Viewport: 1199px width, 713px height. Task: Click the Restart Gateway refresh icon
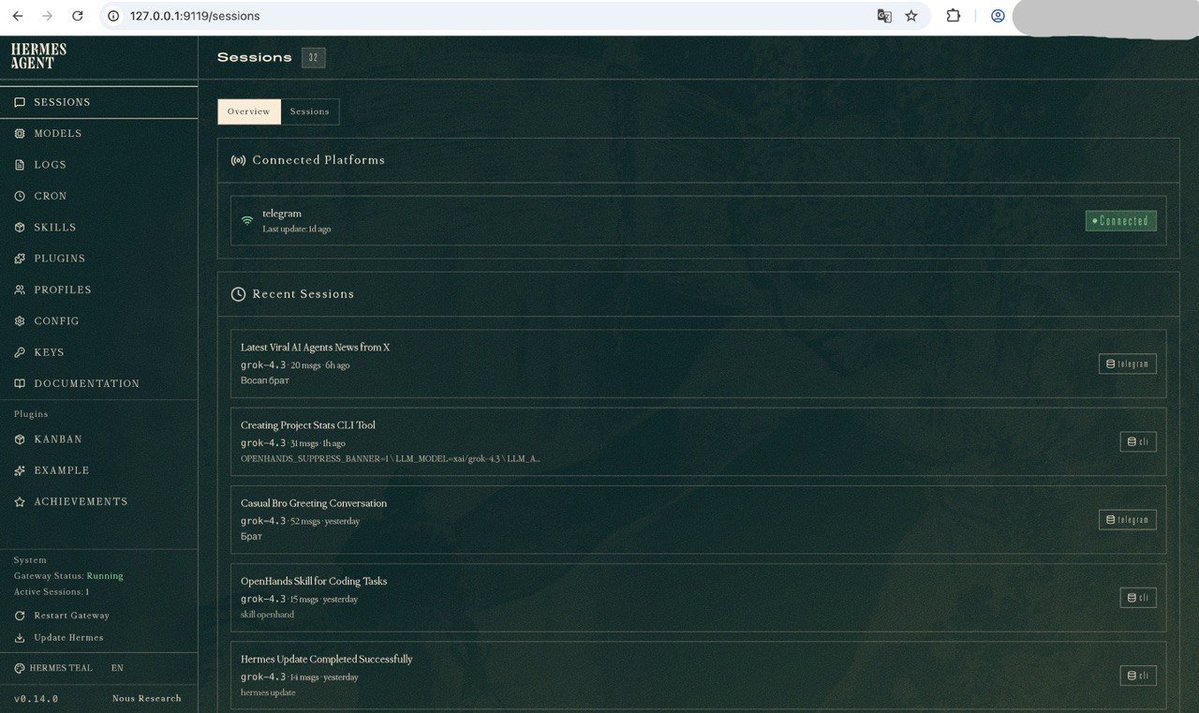click(x=20, y=616)
